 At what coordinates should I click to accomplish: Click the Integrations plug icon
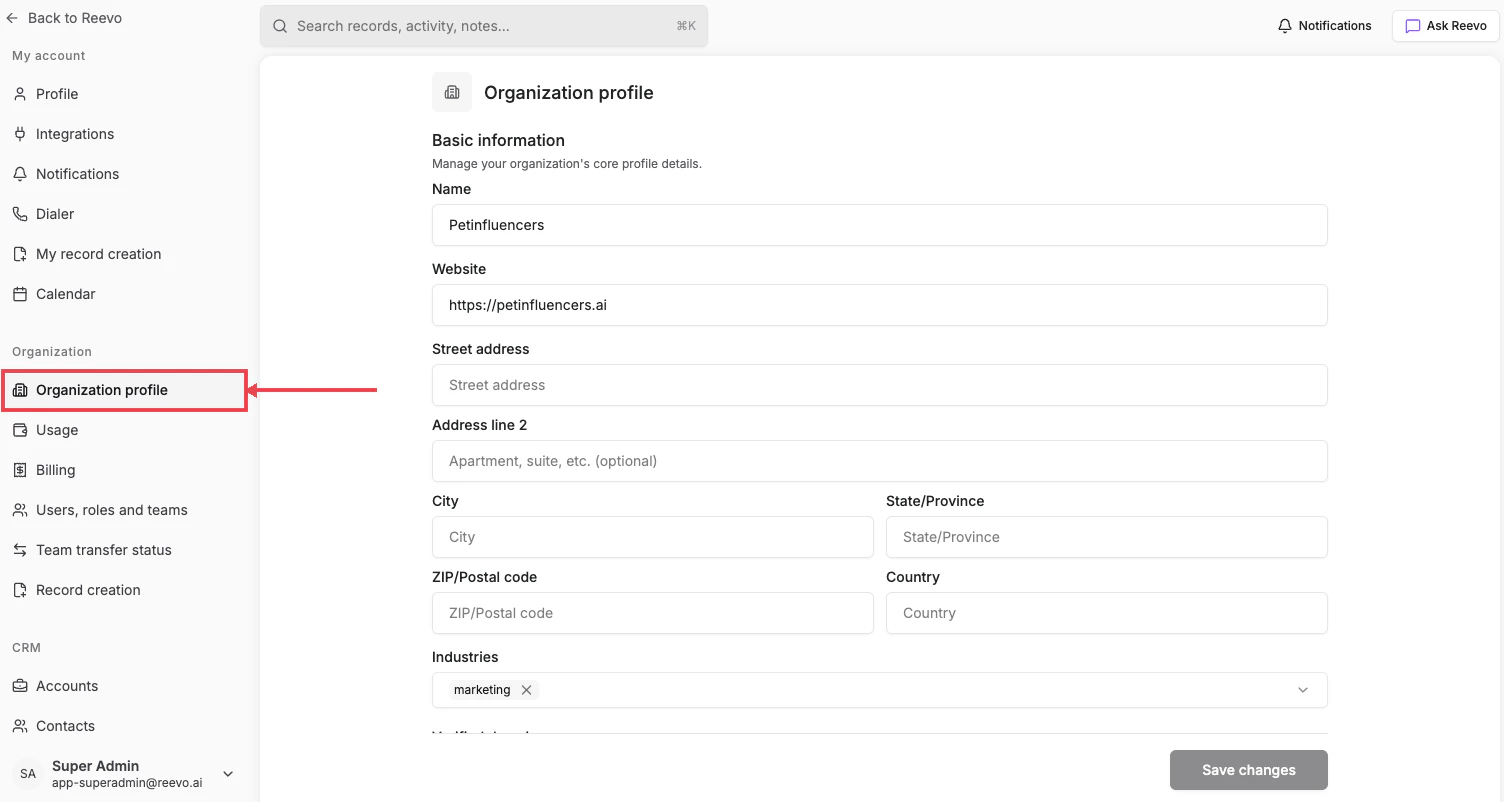pyautogui.click(x=20, y=134)
